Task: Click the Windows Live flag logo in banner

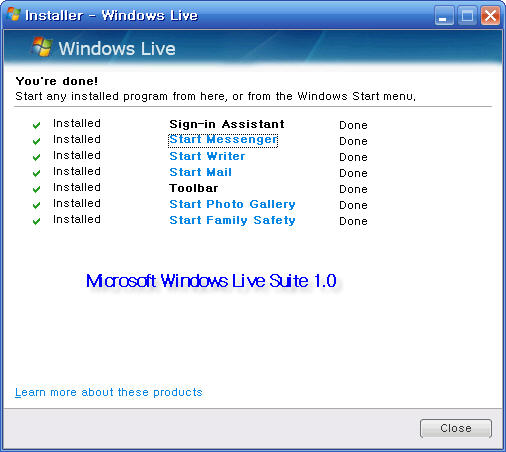Action: [x=42, y=47]
